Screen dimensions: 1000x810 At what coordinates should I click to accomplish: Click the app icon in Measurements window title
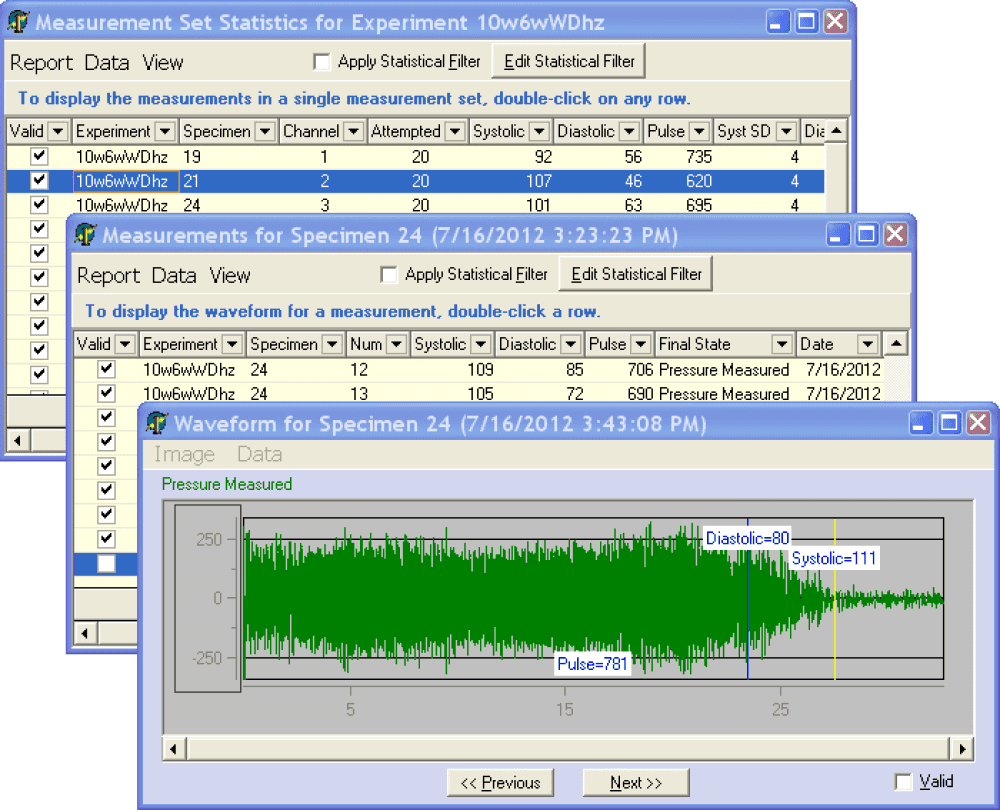[x=85, y=235]
